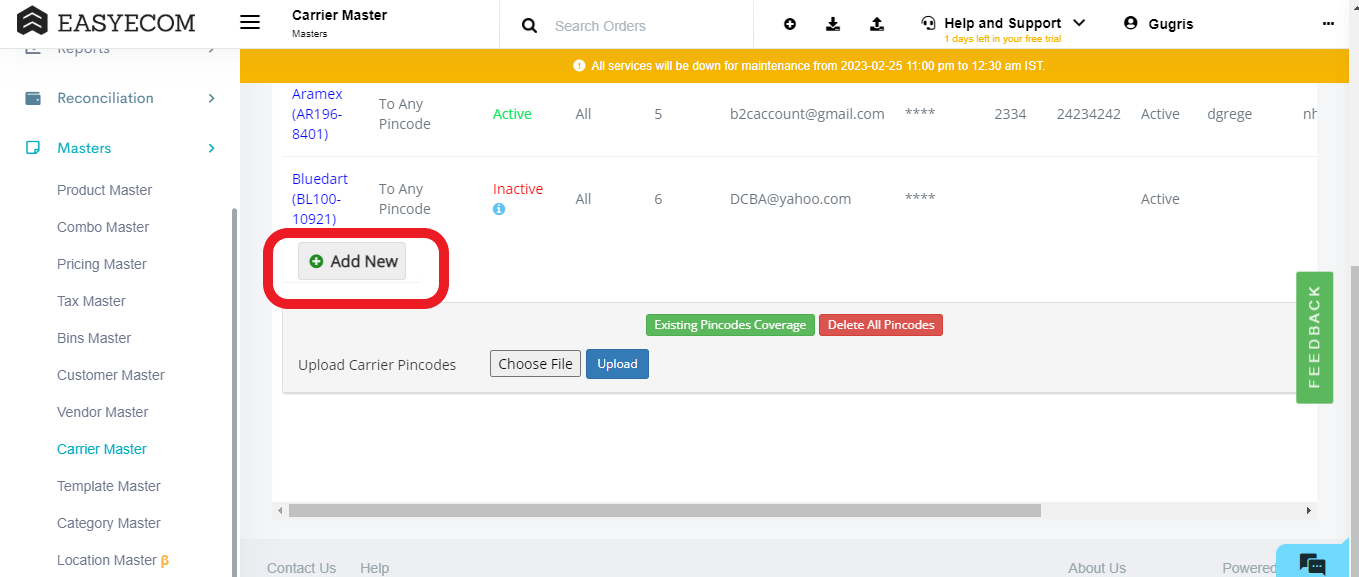Open Bluedart (BL100-10921) carrier link
Image resolution: width=1359 pixels, height=577 pixels.
[320, 199]
